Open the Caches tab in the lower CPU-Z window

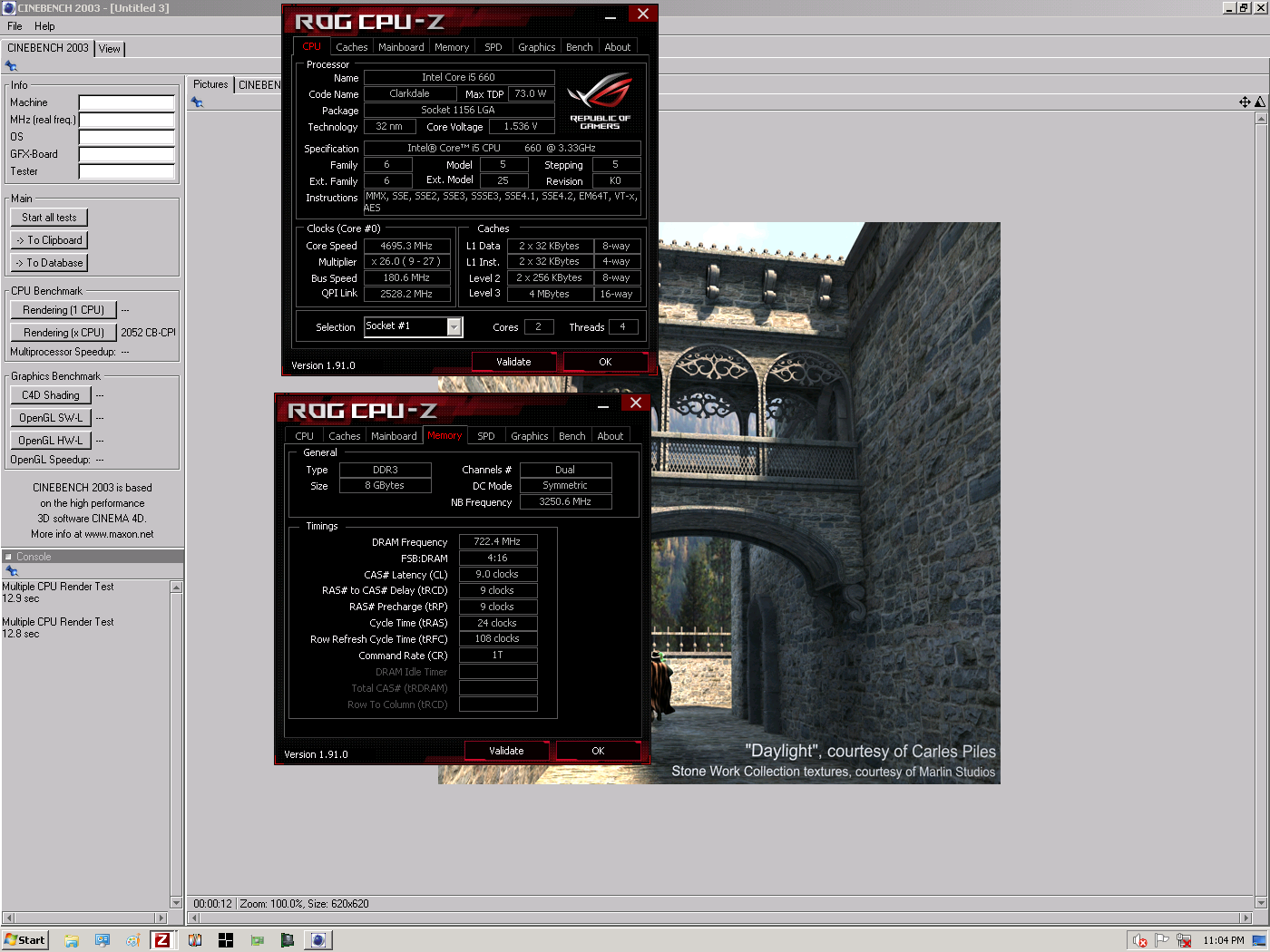pyautogui.click(x=345, y=436)
